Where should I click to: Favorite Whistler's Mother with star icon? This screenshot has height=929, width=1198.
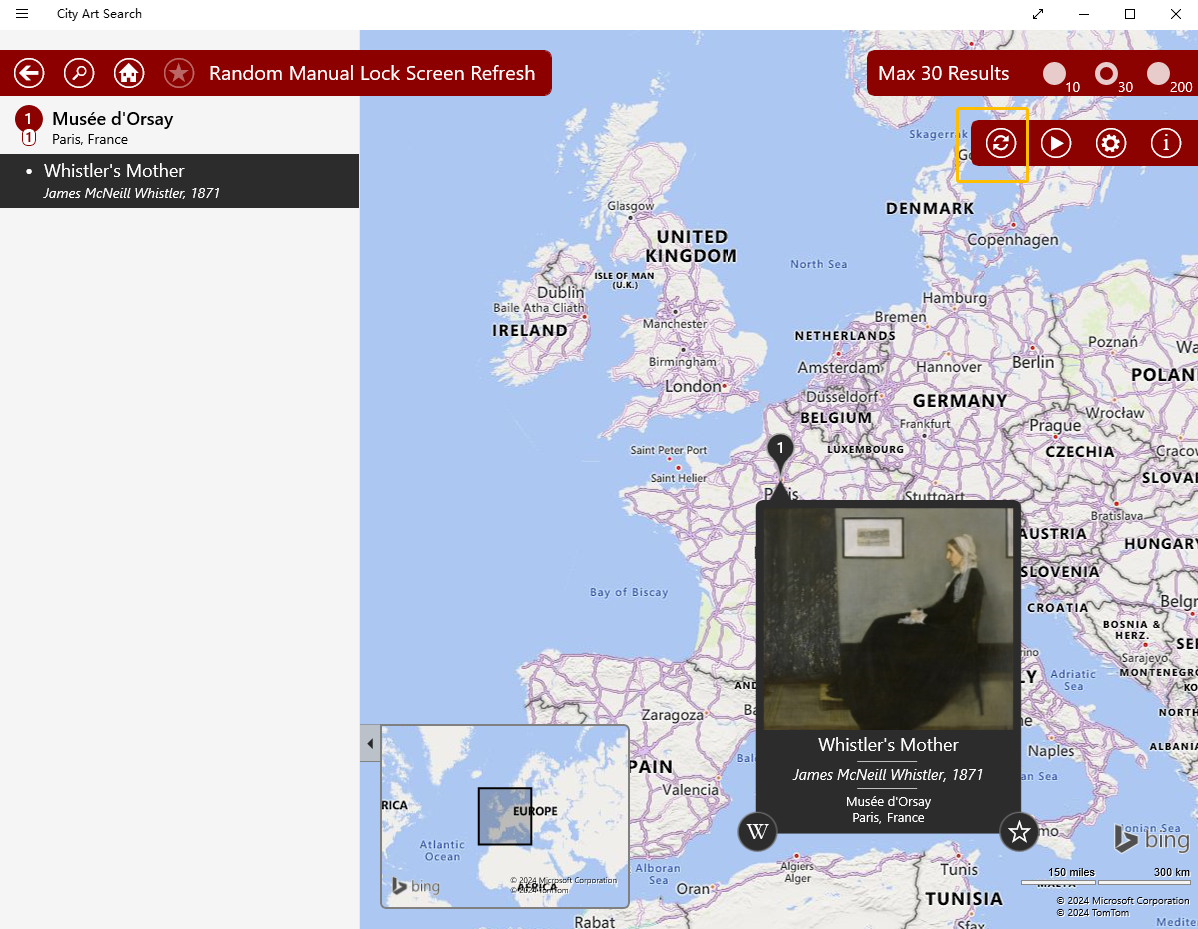(x=1019, y=831)
